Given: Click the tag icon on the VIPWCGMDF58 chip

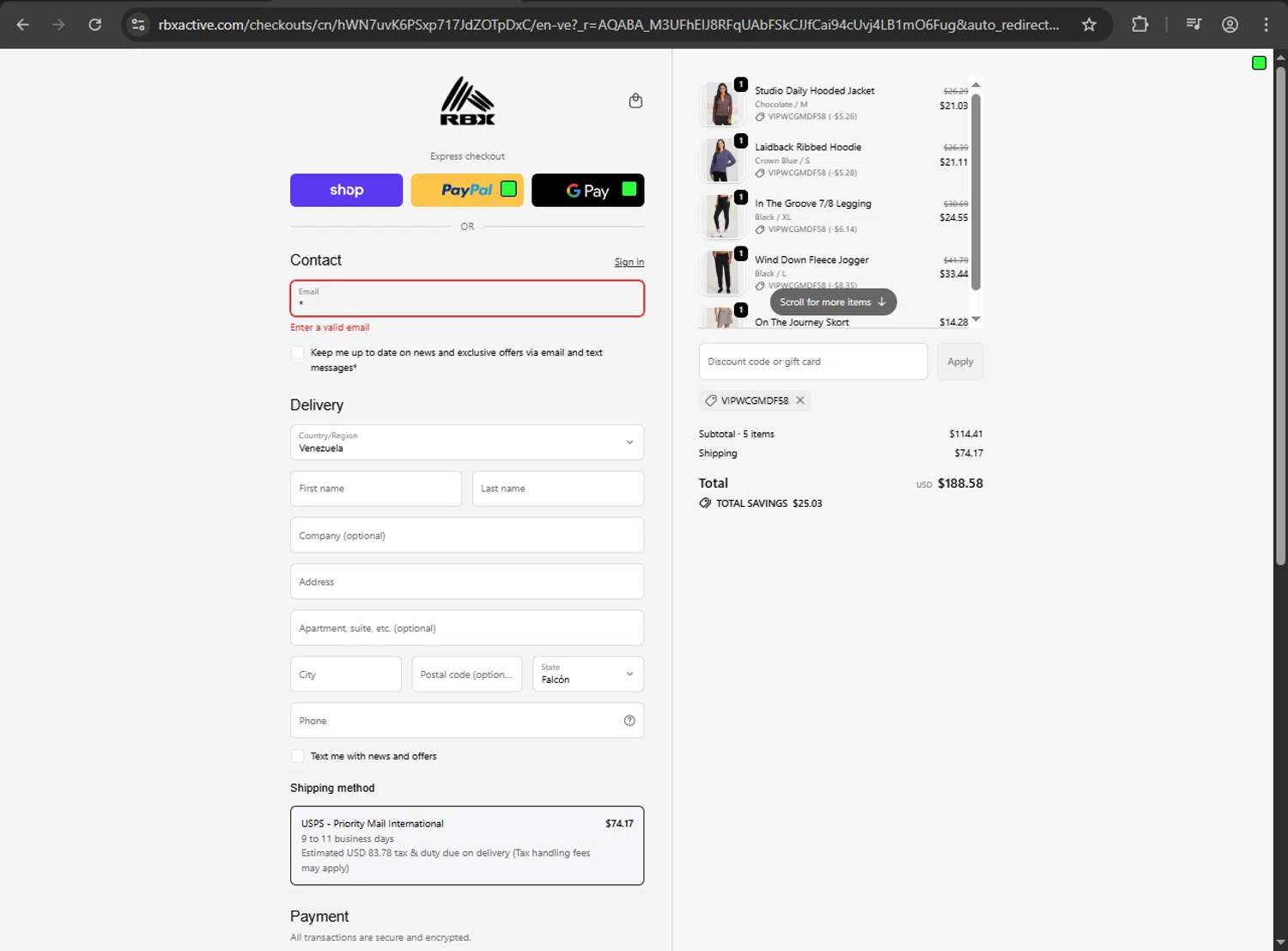Looking at the screenshot, I should pos(711,400).
